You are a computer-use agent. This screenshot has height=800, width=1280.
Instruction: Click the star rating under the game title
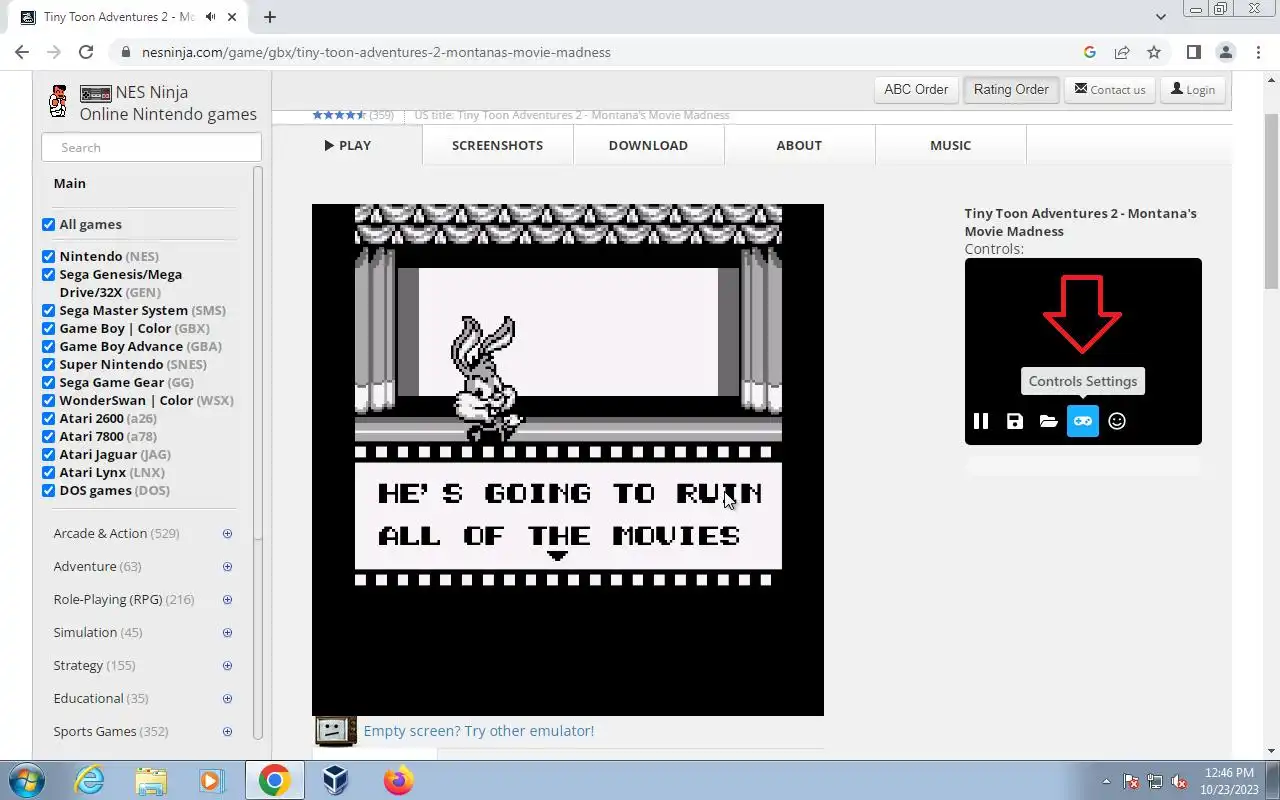(x=339, y=115)
